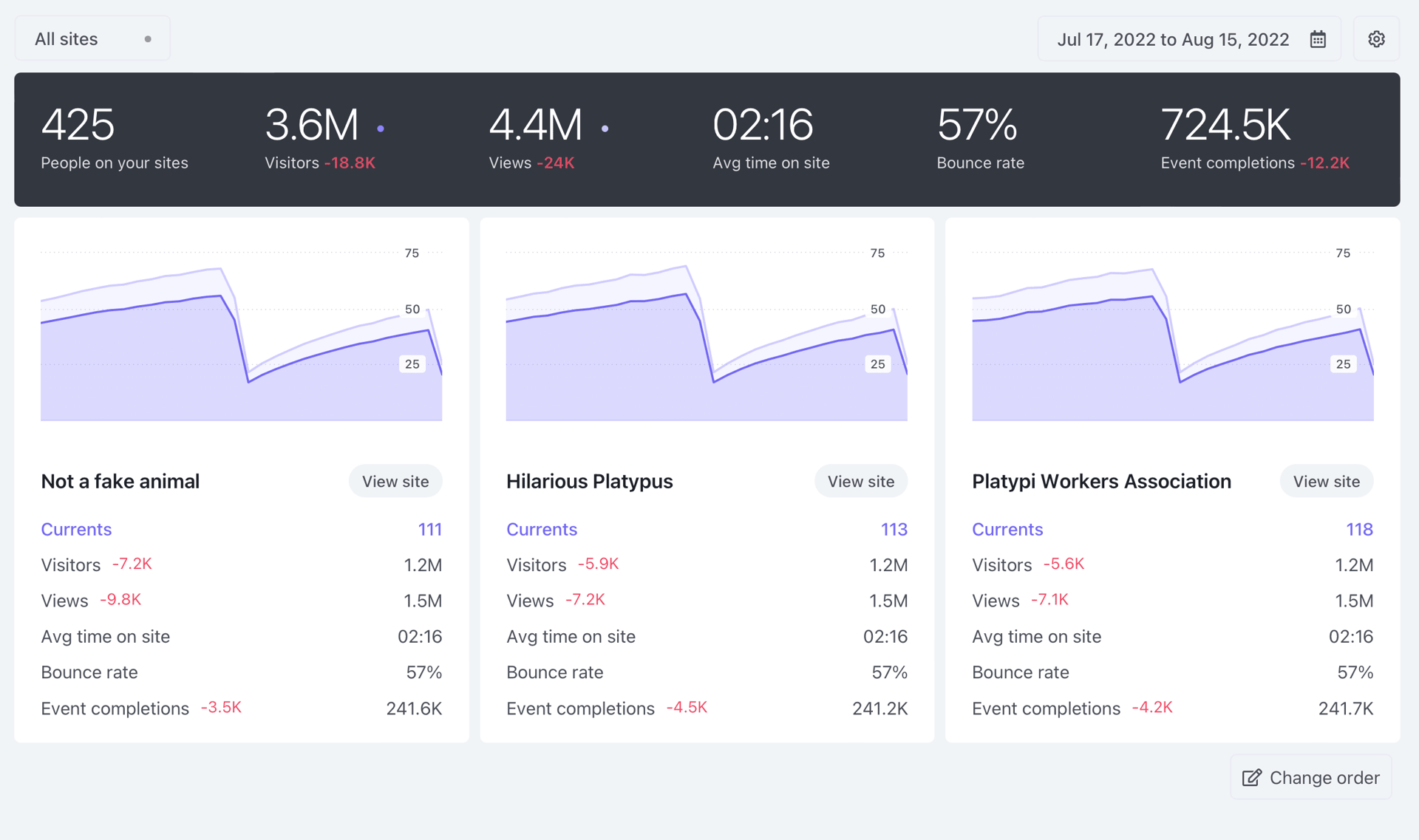
Task: Open Currents for Not a fake animal
Action: coord(76,529)
